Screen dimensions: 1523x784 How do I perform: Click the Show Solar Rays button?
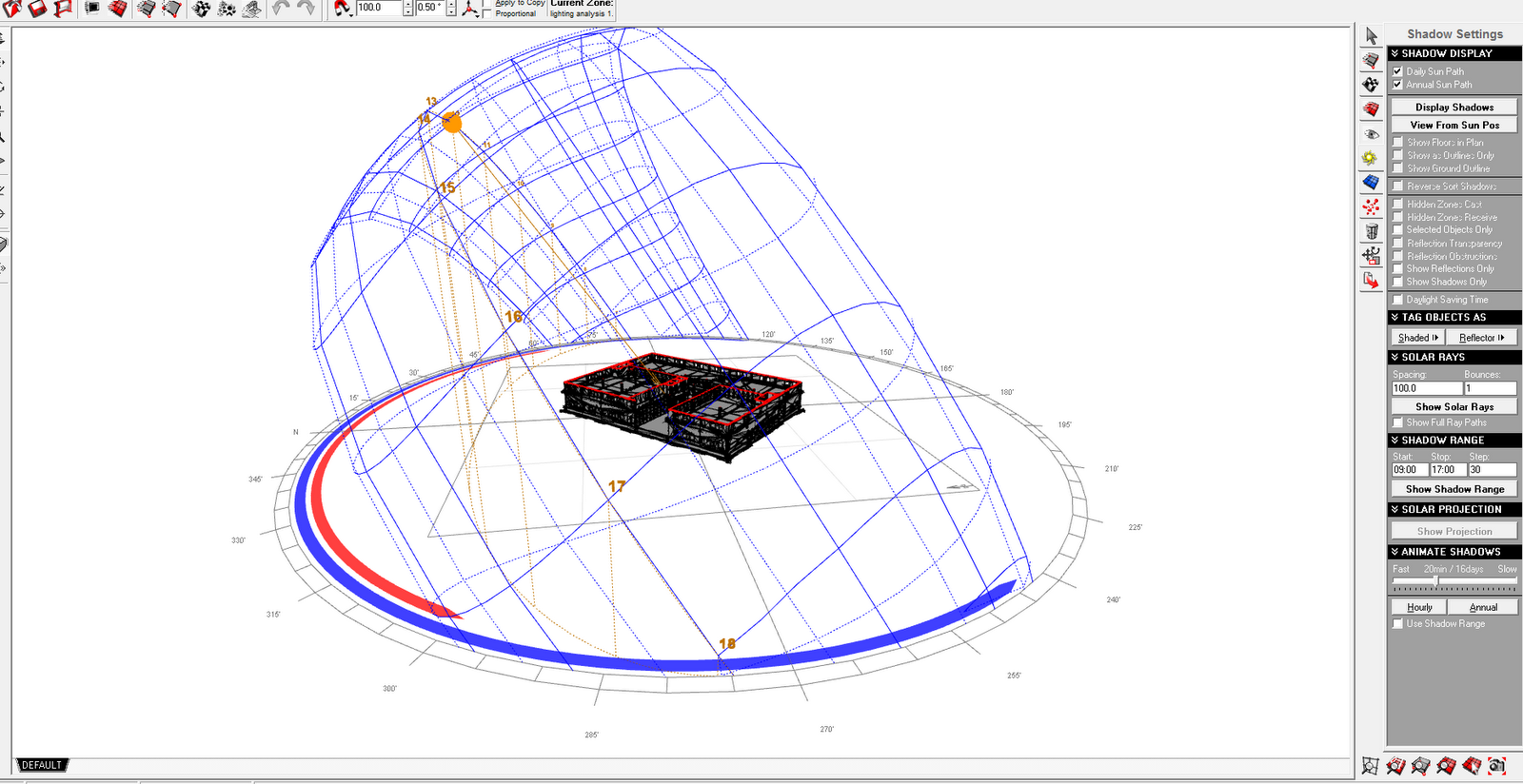(1454, 406)
